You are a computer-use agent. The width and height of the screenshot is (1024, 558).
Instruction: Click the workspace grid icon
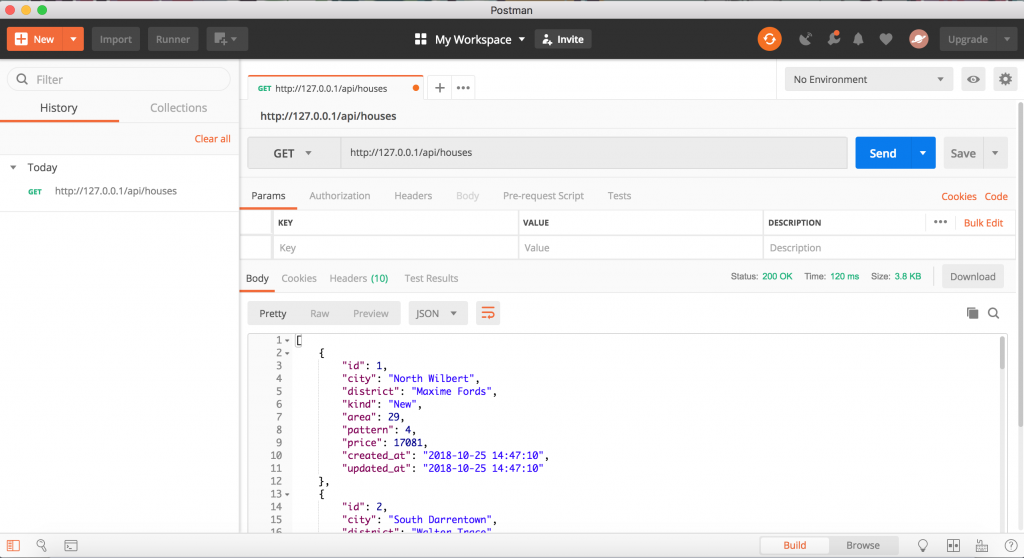[421, 39]
